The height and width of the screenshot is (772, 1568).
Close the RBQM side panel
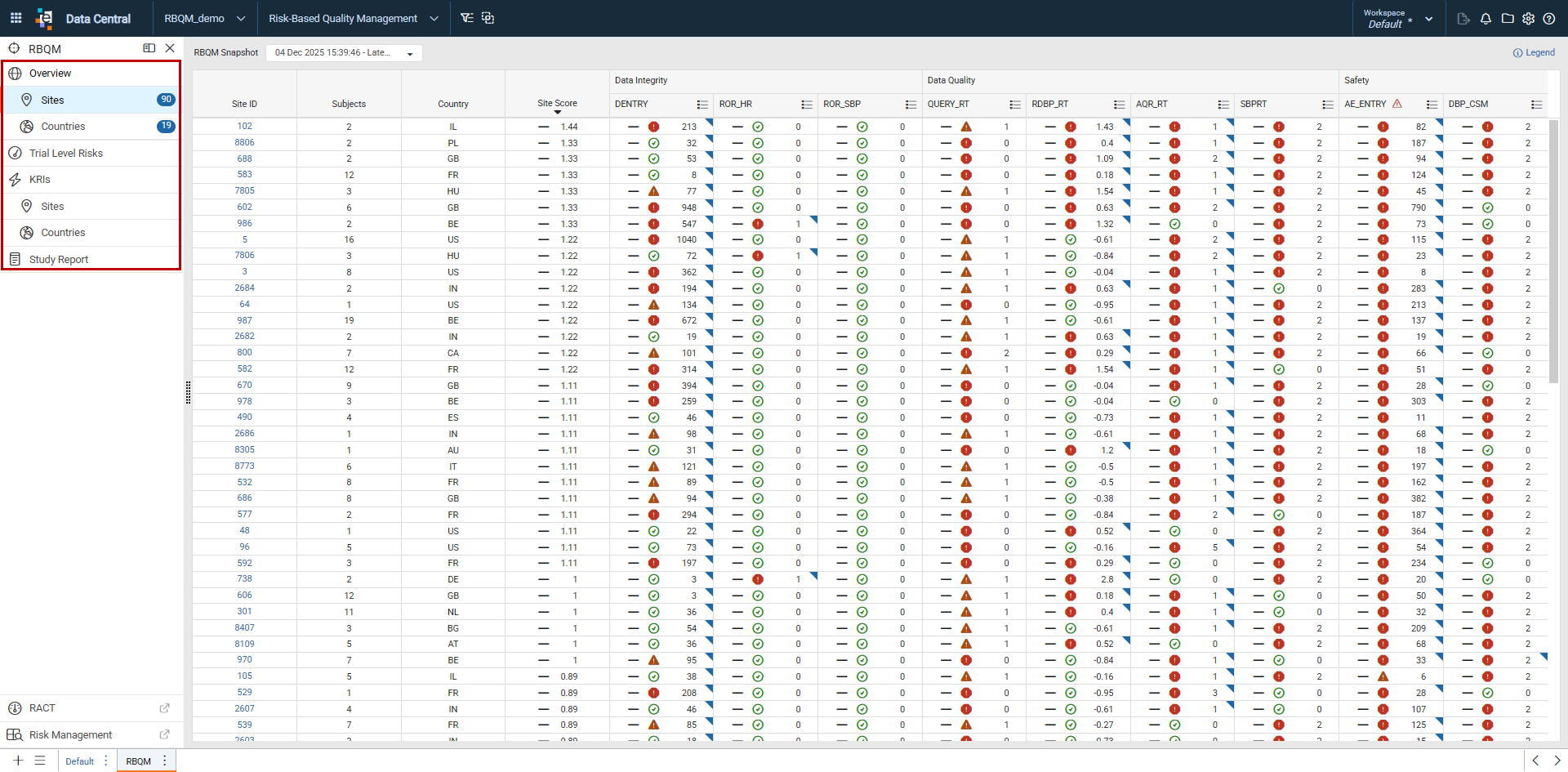170,48
